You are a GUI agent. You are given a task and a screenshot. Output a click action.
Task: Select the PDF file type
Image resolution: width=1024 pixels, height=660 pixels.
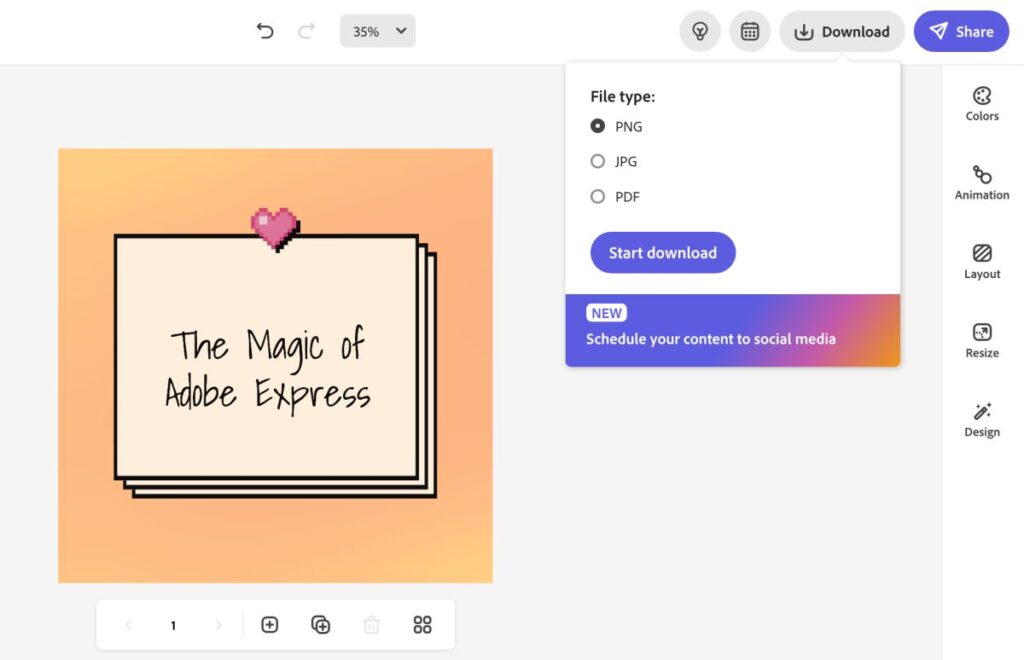[597, 196]
